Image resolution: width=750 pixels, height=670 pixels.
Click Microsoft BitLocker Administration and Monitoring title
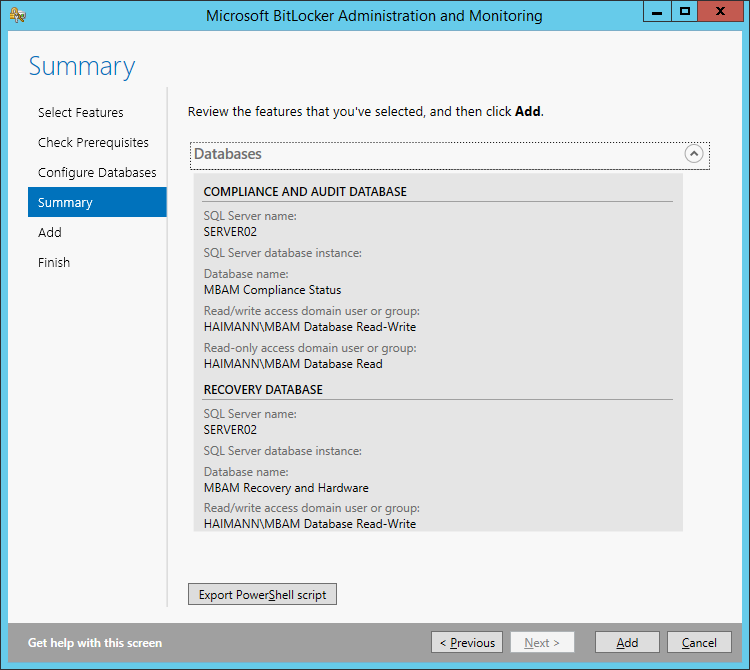(x=374, y=16)
